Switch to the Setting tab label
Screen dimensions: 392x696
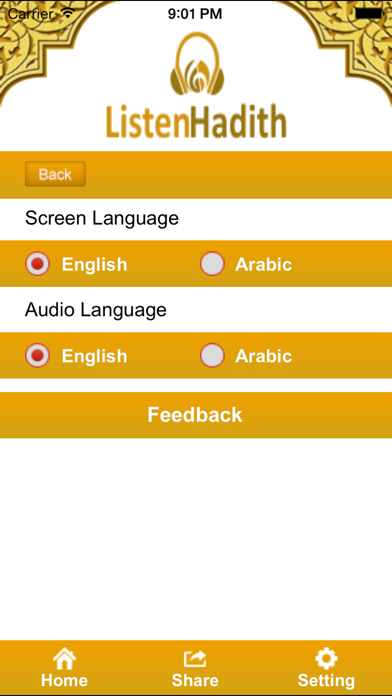(326, 681)
